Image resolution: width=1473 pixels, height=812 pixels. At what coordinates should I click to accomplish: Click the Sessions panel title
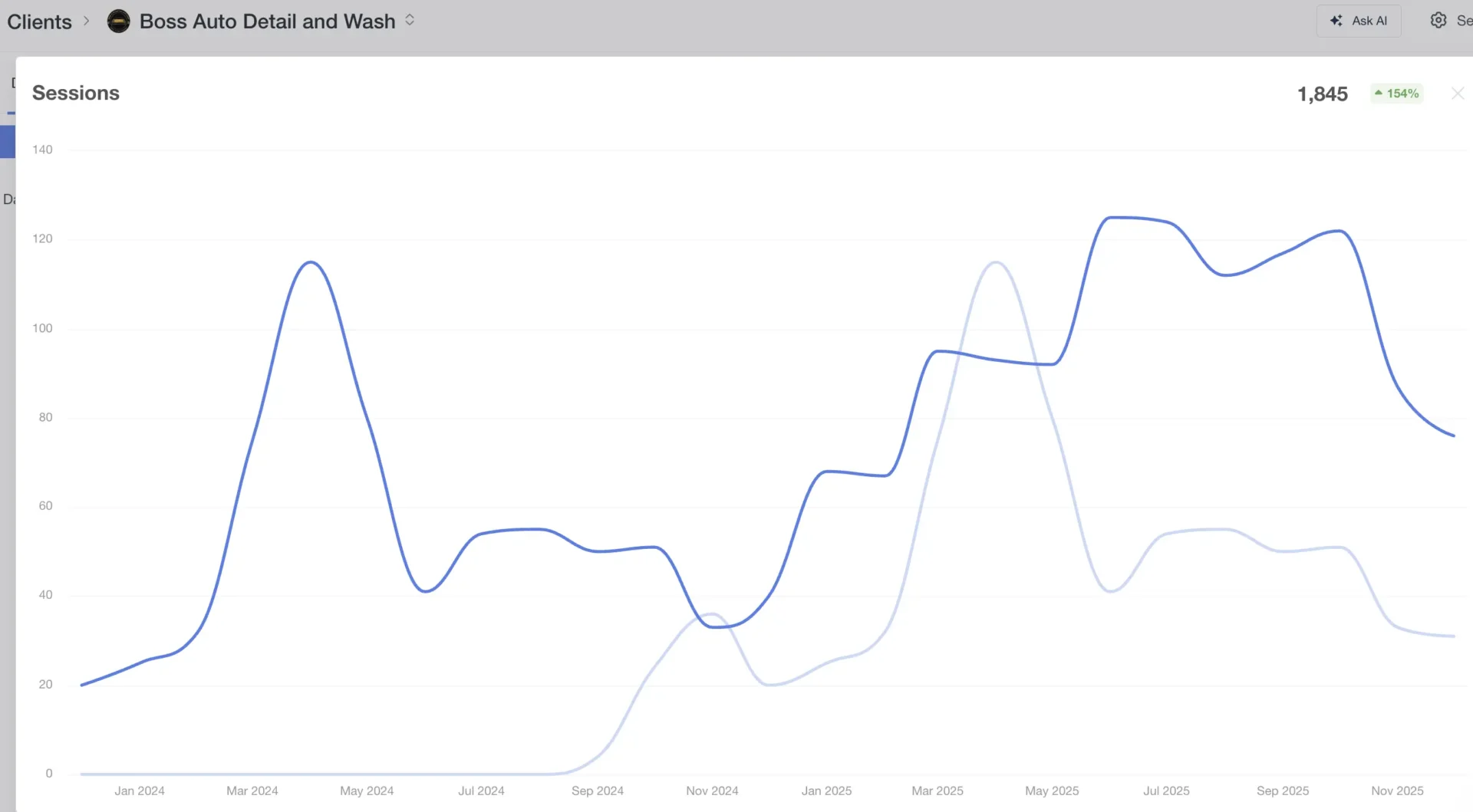[x=76, y=93]
